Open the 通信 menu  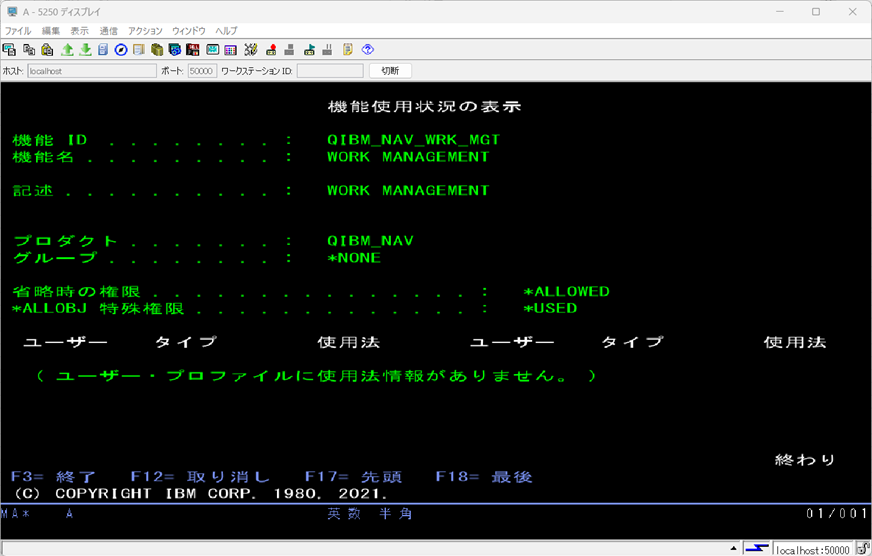108,31
